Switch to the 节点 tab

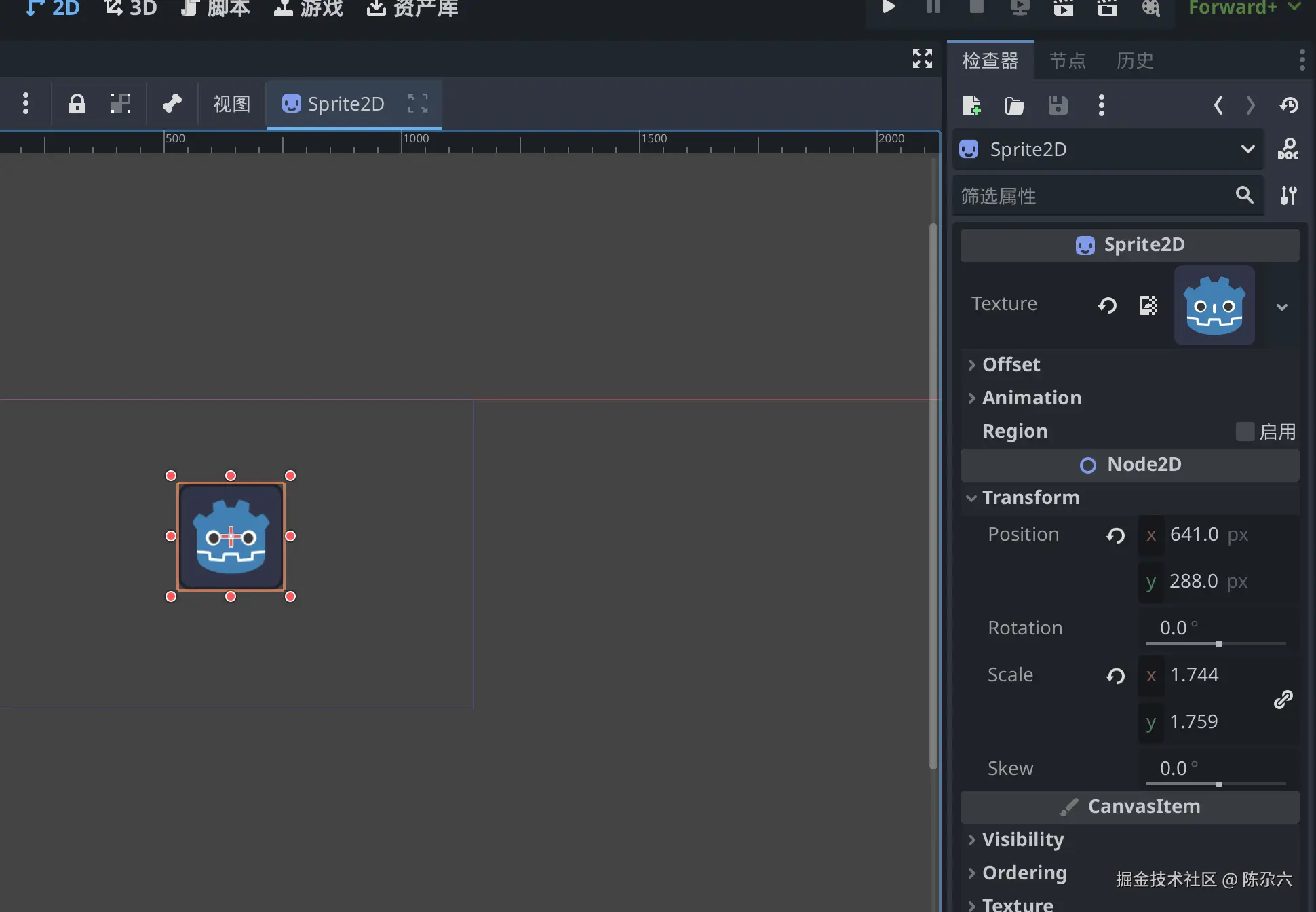(1067, 60)
